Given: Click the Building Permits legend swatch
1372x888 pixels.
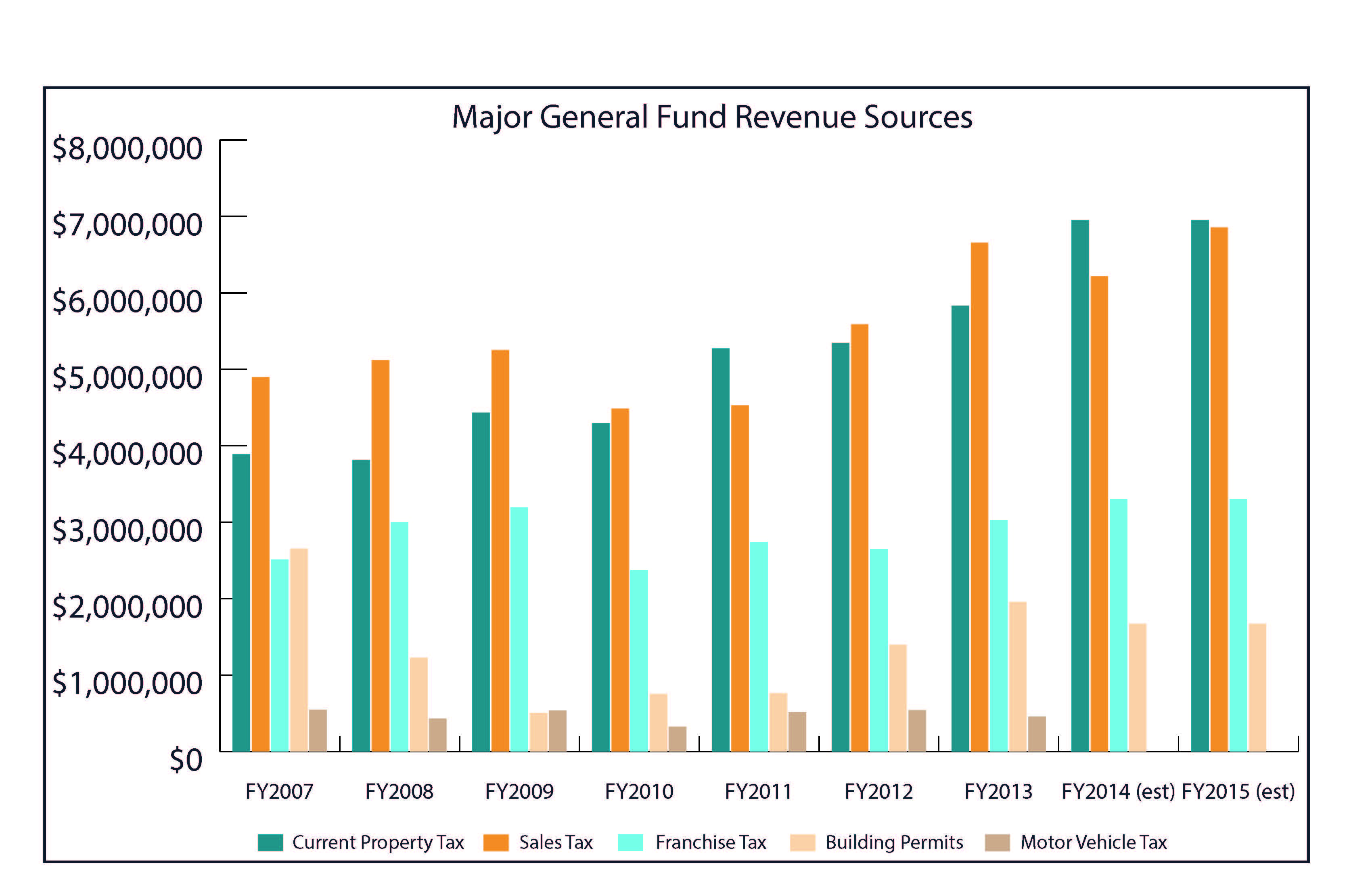Looking at the screenshot, I should pos(803,842).
